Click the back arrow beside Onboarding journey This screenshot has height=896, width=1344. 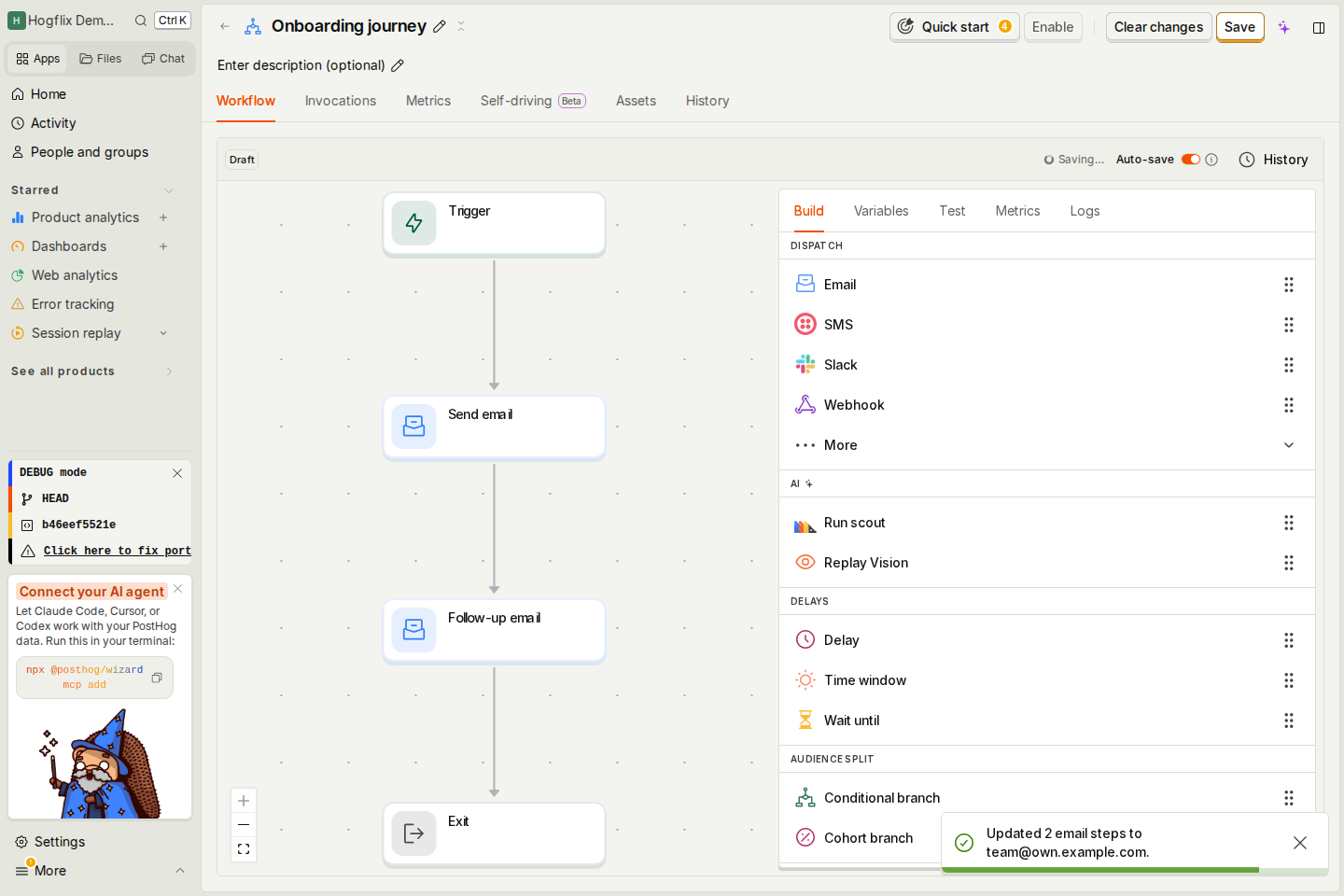[225, 26]
